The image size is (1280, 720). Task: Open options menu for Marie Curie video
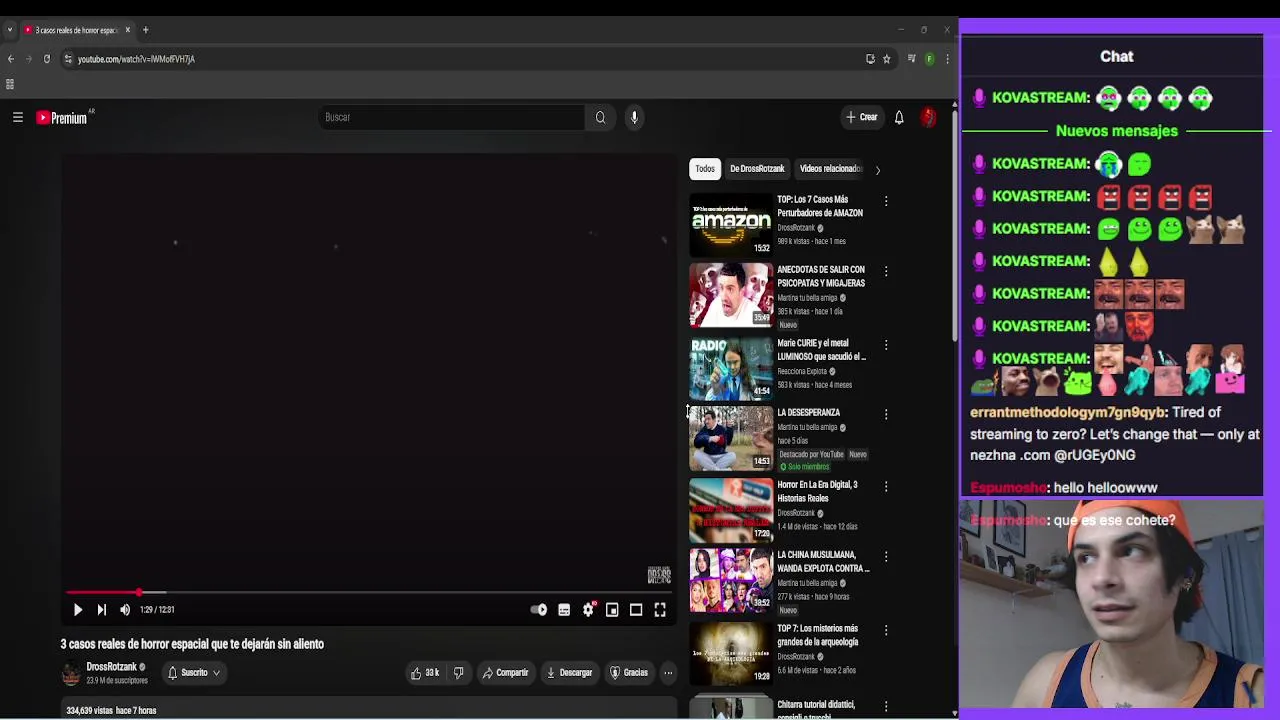pyautogui.click(x=886, y=345)
